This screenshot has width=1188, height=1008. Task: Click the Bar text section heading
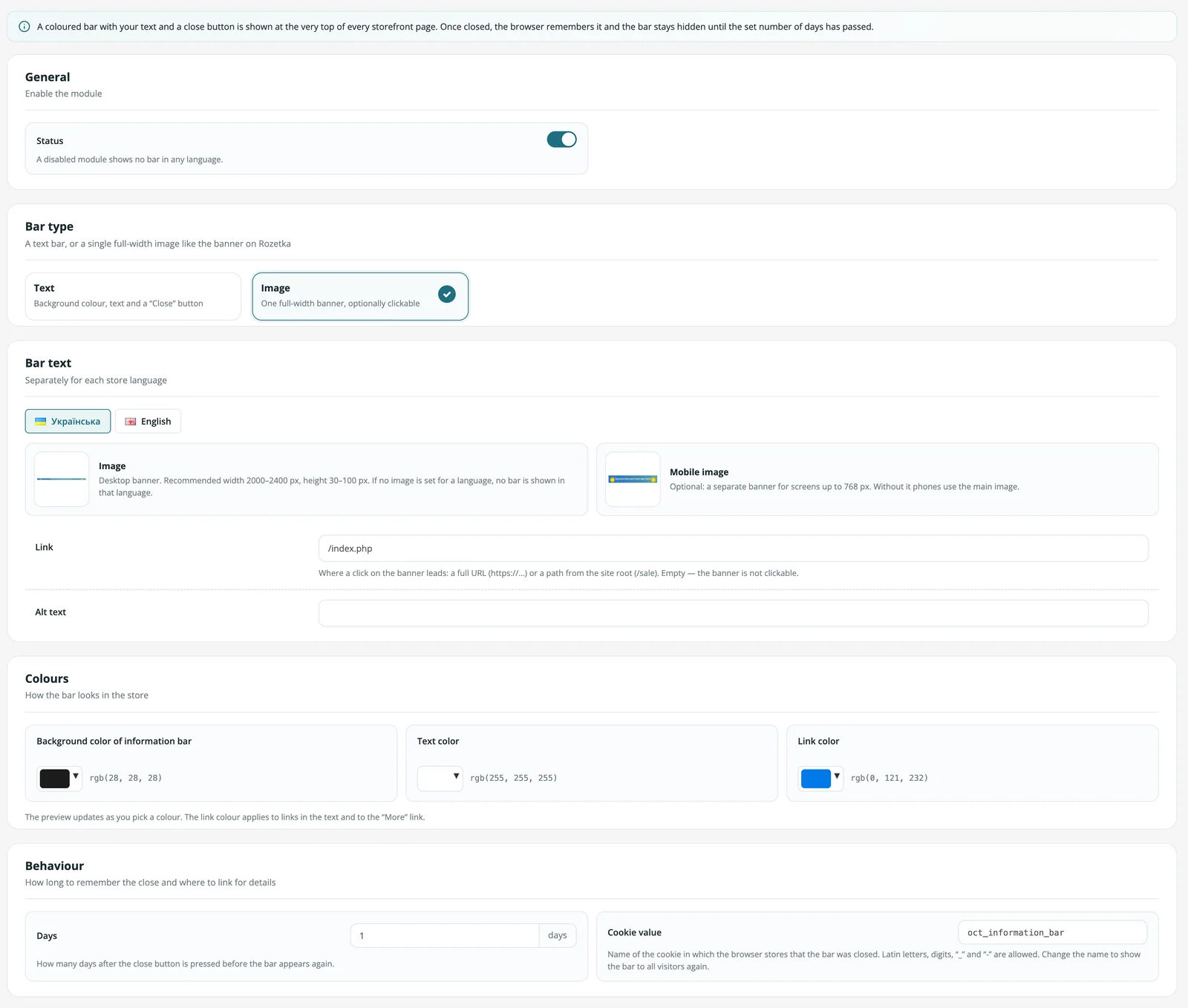[48, 363]
